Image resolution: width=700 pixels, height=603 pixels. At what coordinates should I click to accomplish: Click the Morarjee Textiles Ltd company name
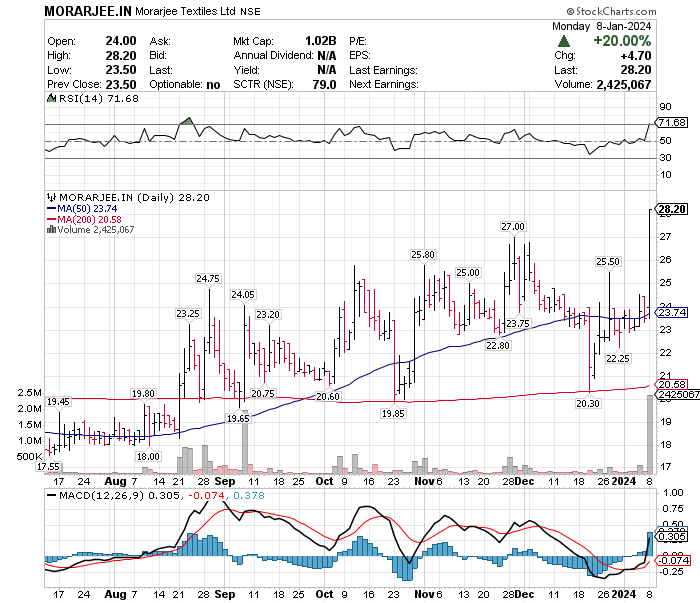[185, 11]
